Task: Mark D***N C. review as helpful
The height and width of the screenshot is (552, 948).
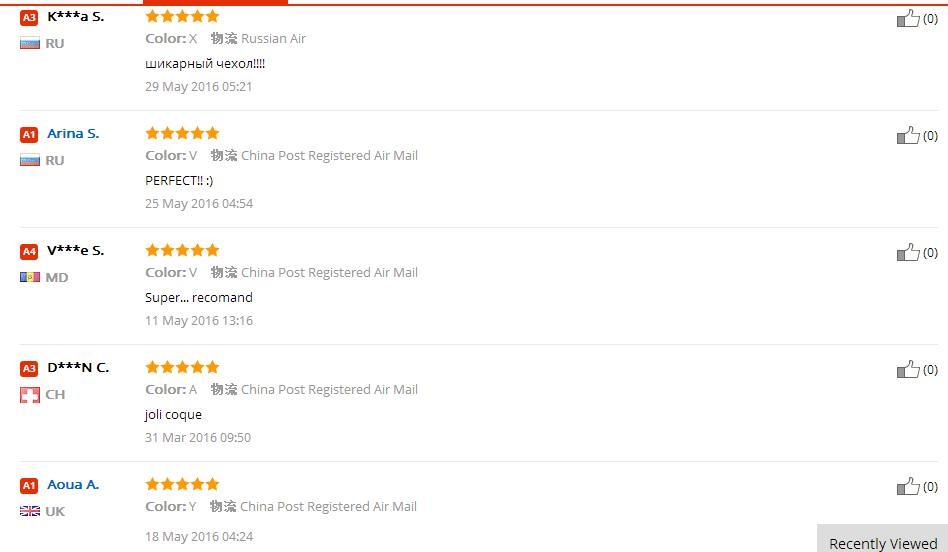Action: tap(907, 369)
